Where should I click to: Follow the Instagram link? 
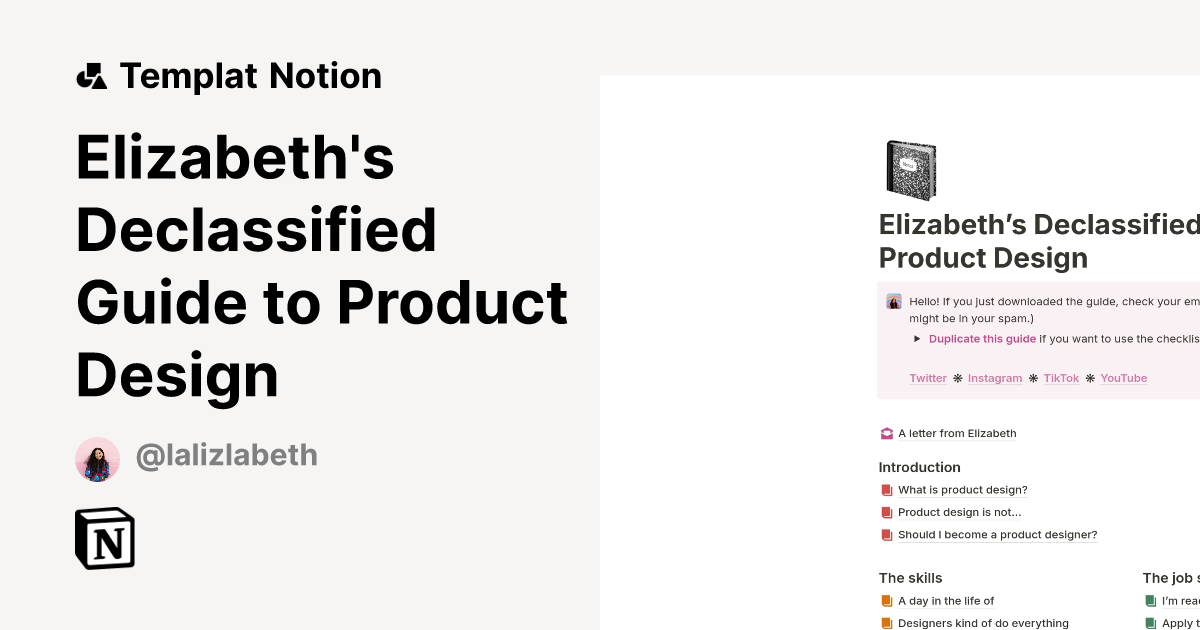pos(995,378)
